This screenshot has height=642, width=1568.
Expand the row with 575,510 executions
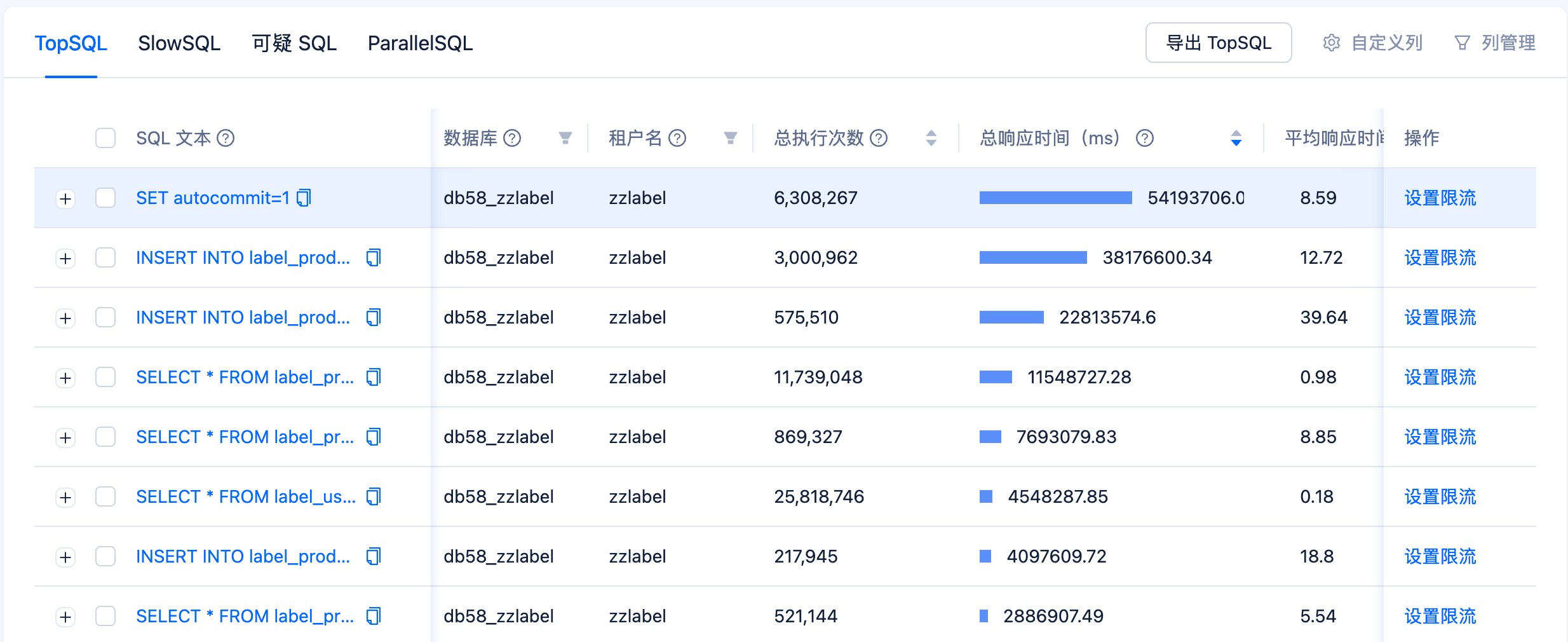(65, 318)
